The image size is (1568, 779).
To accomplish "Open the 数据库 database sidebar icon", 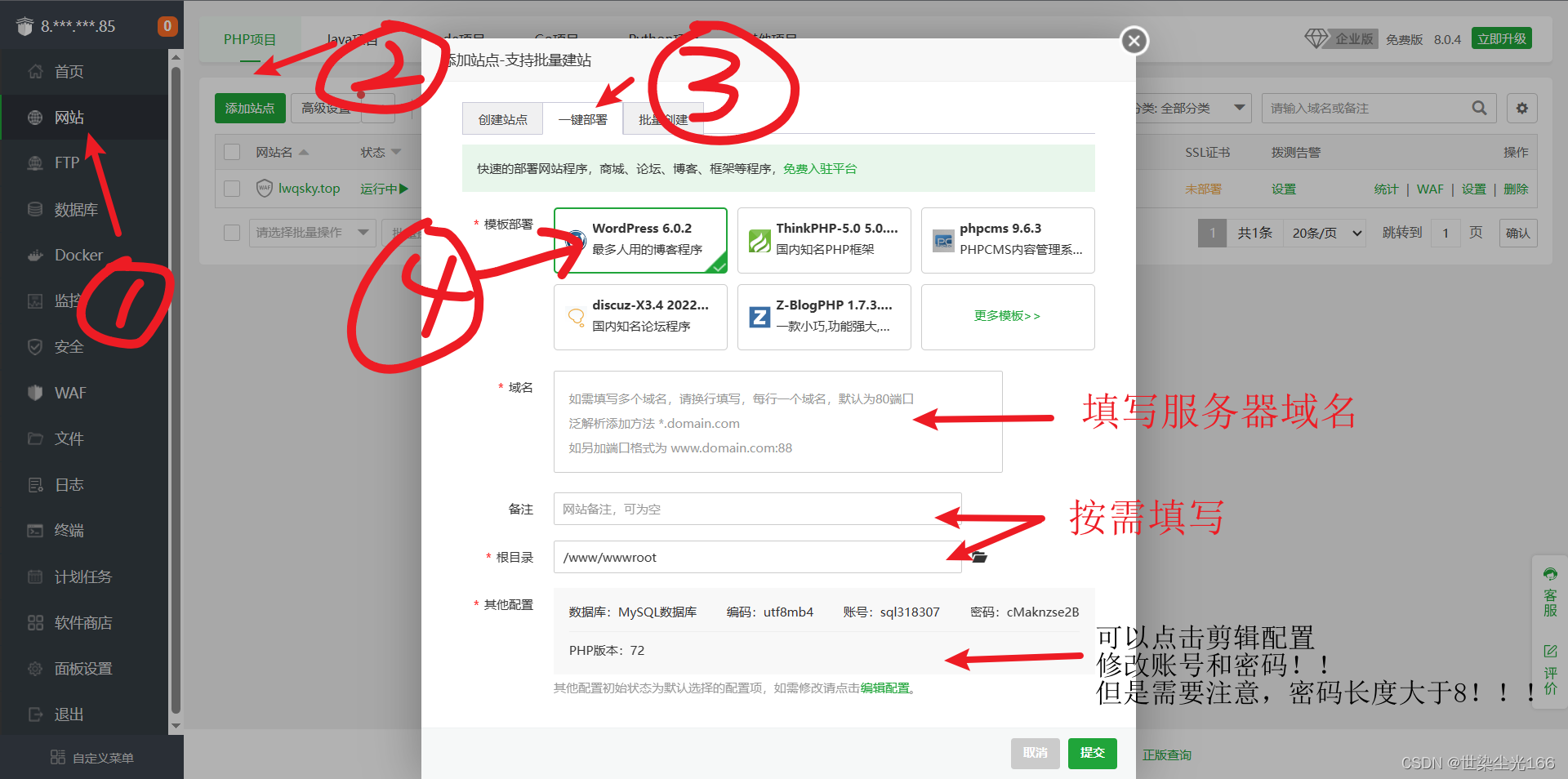I will (35, 209).
